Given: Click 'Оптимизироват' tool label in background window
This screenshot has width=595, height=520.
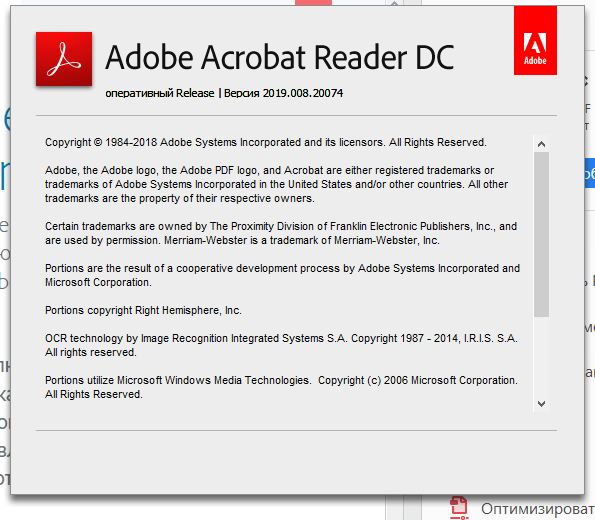Looking at the screenshot, I should tap(538, 509).
